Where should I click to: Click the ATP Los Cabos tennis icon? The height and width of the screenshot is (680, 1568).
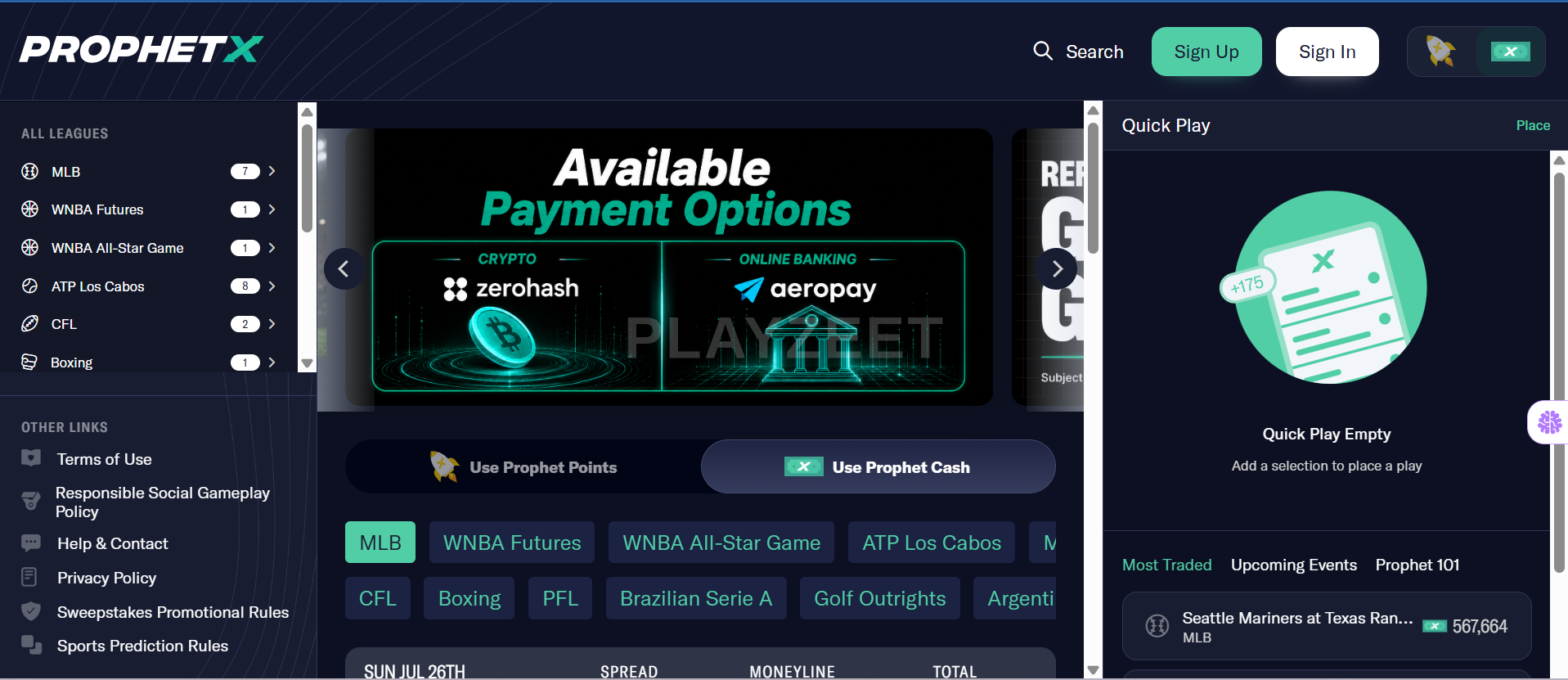click(x=30, y=286)
